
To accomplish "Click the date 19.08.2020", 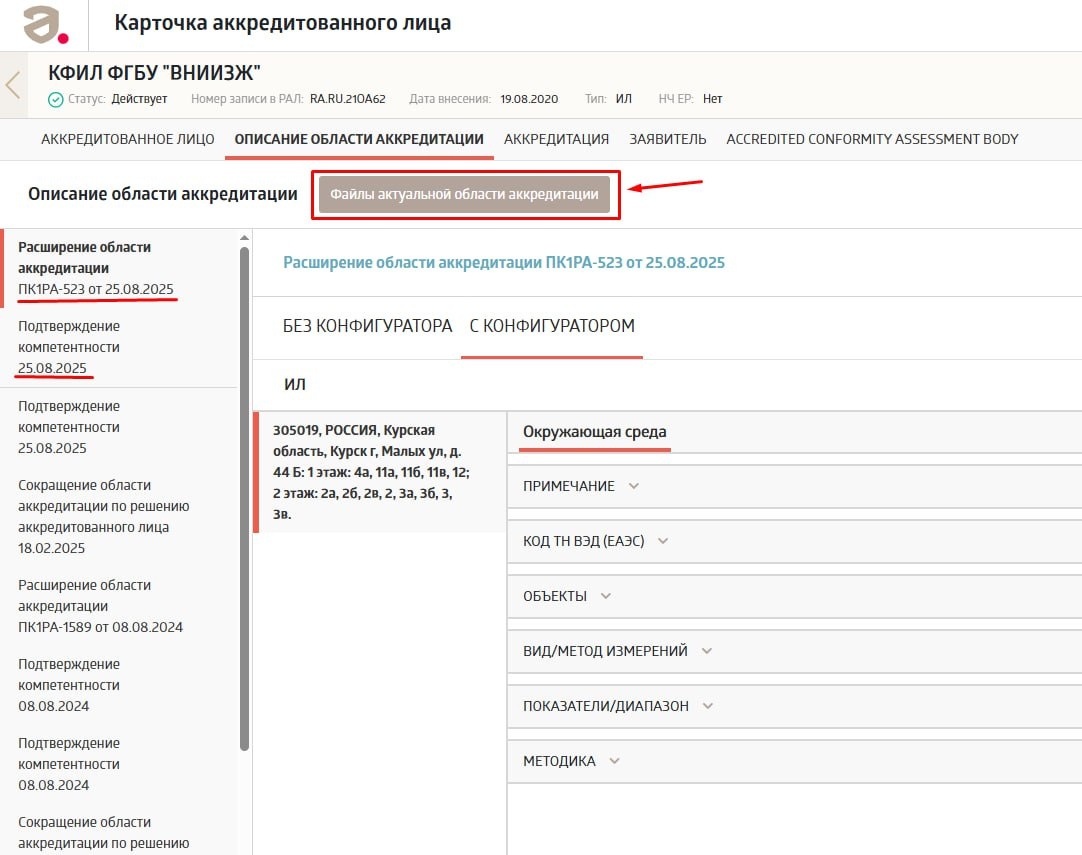I will click(529, 99).
